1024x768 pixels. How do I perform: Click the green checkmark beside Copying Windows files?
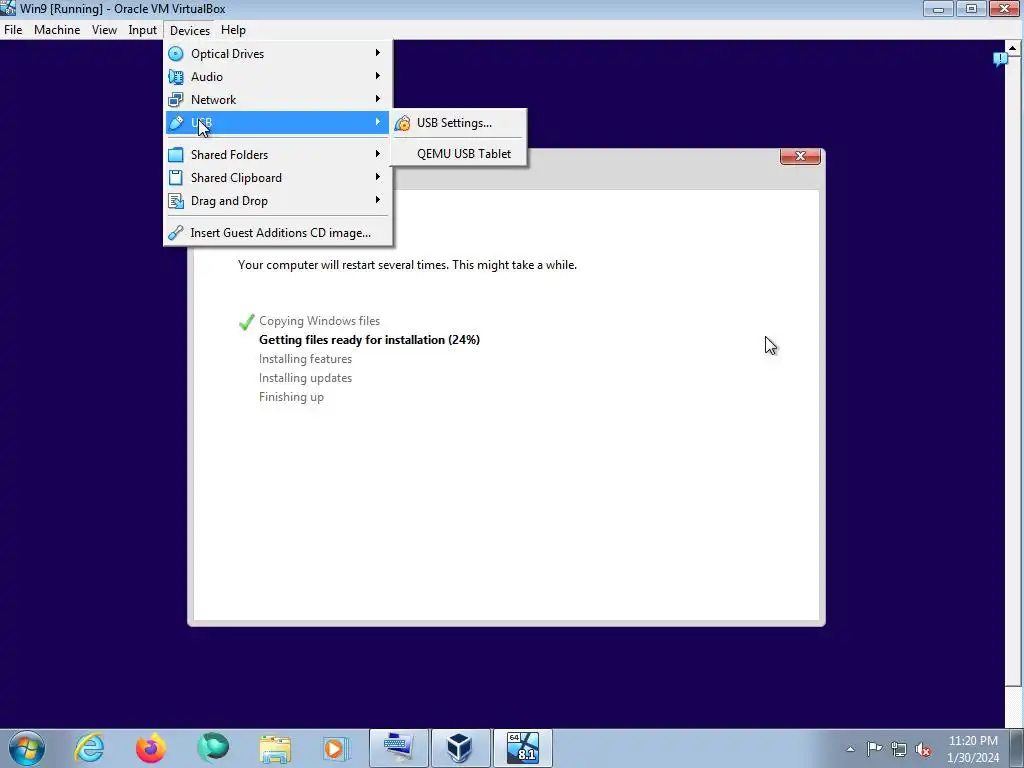[x=246, y=321]
